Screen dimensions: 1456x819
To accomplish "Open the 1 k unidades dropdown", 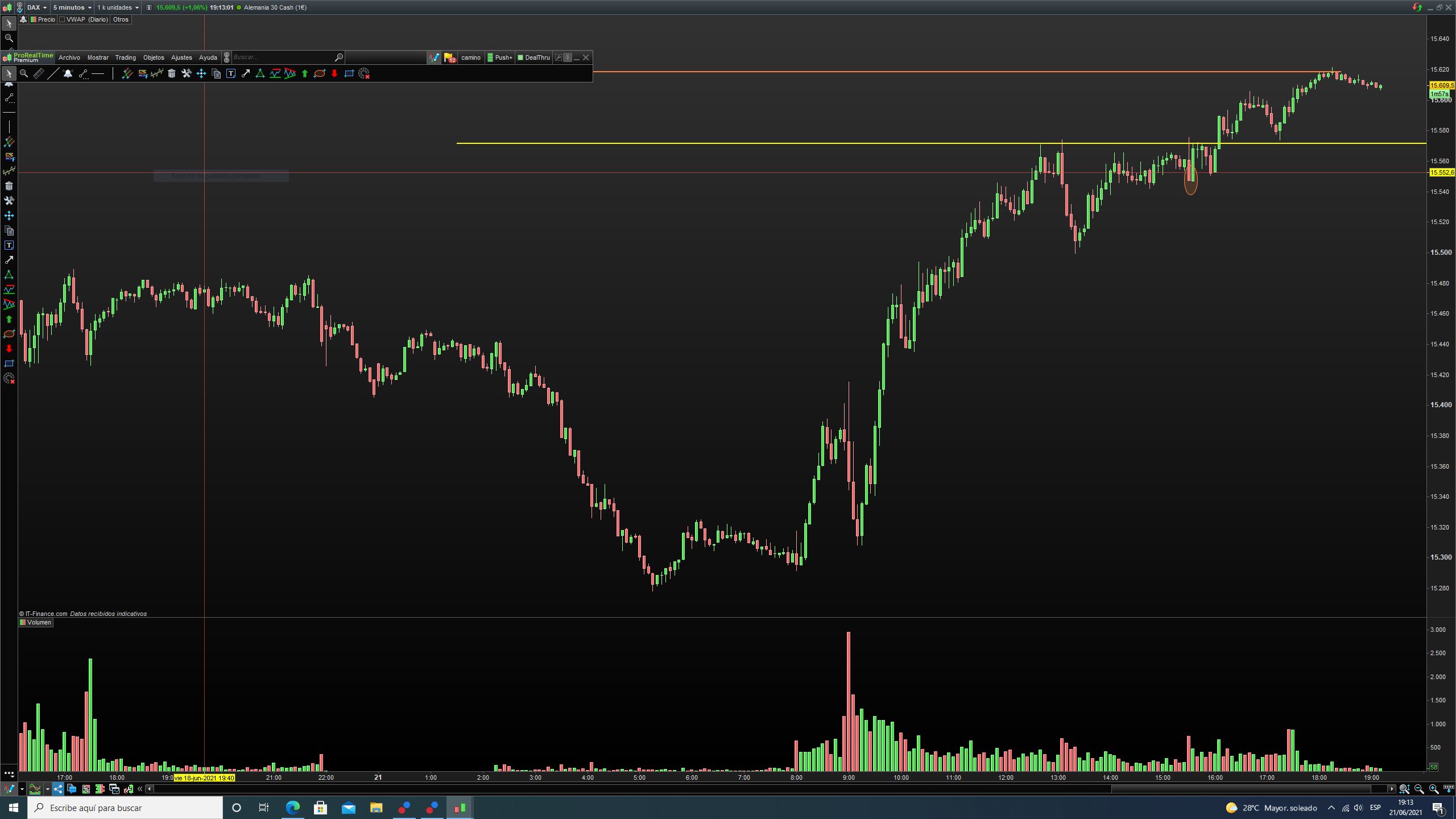I will [118, 7].
